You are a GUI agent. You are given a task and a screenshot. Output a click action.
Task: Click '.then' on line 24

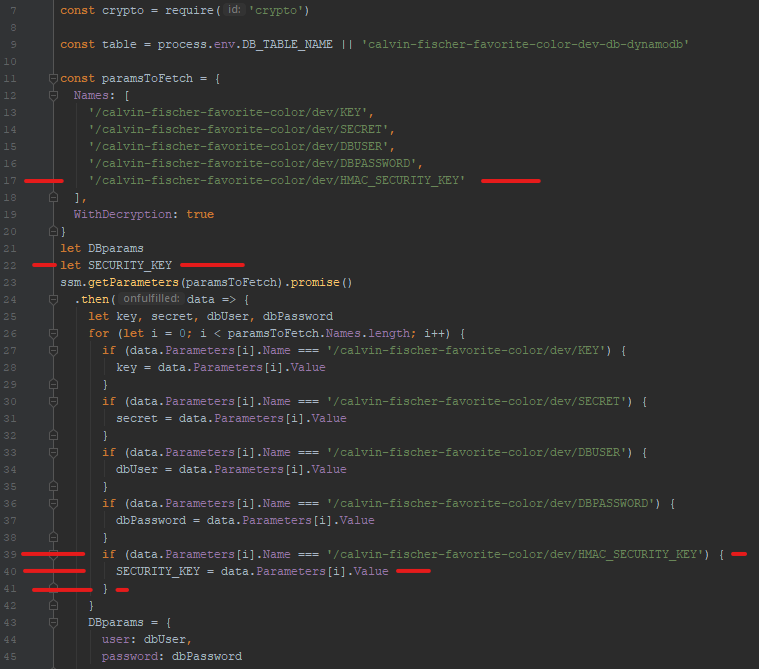coord(91,300)
